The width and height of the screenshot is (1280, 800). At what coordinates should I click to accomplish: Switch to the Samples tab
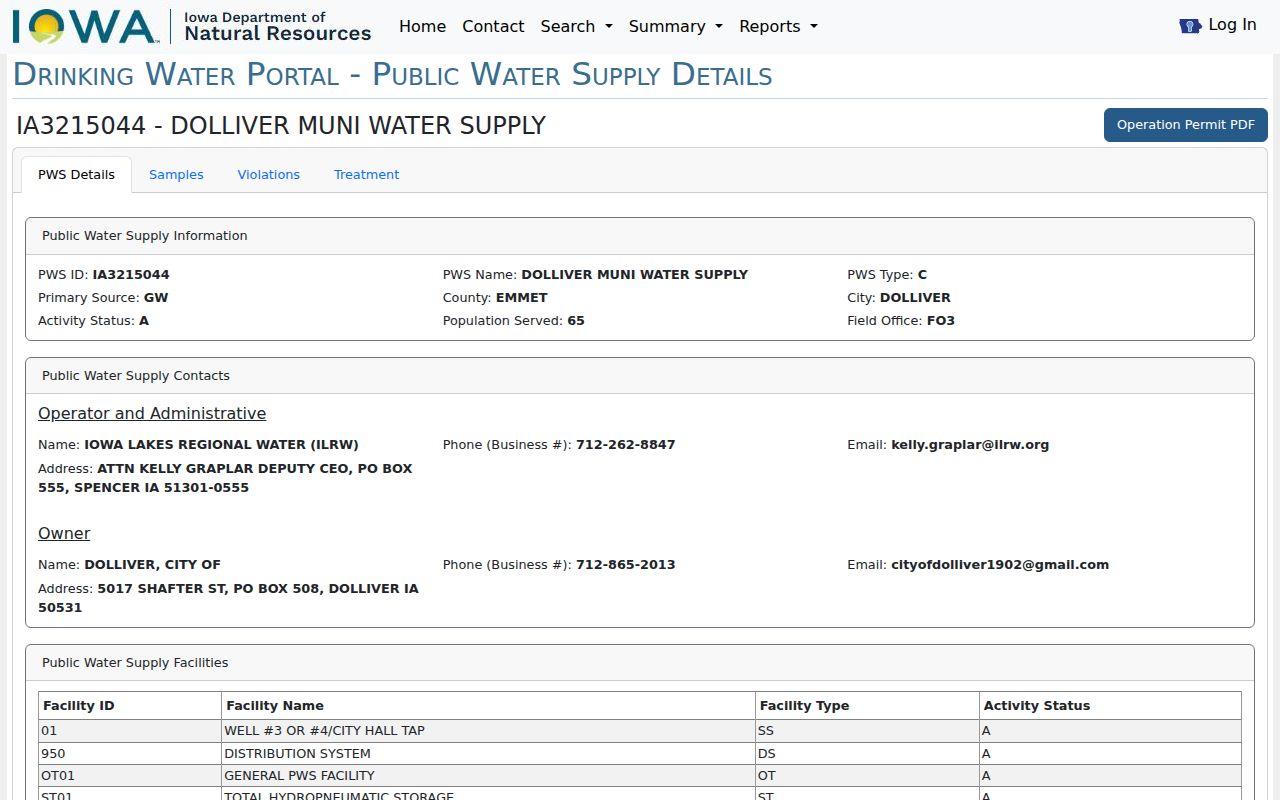[176, 174]
